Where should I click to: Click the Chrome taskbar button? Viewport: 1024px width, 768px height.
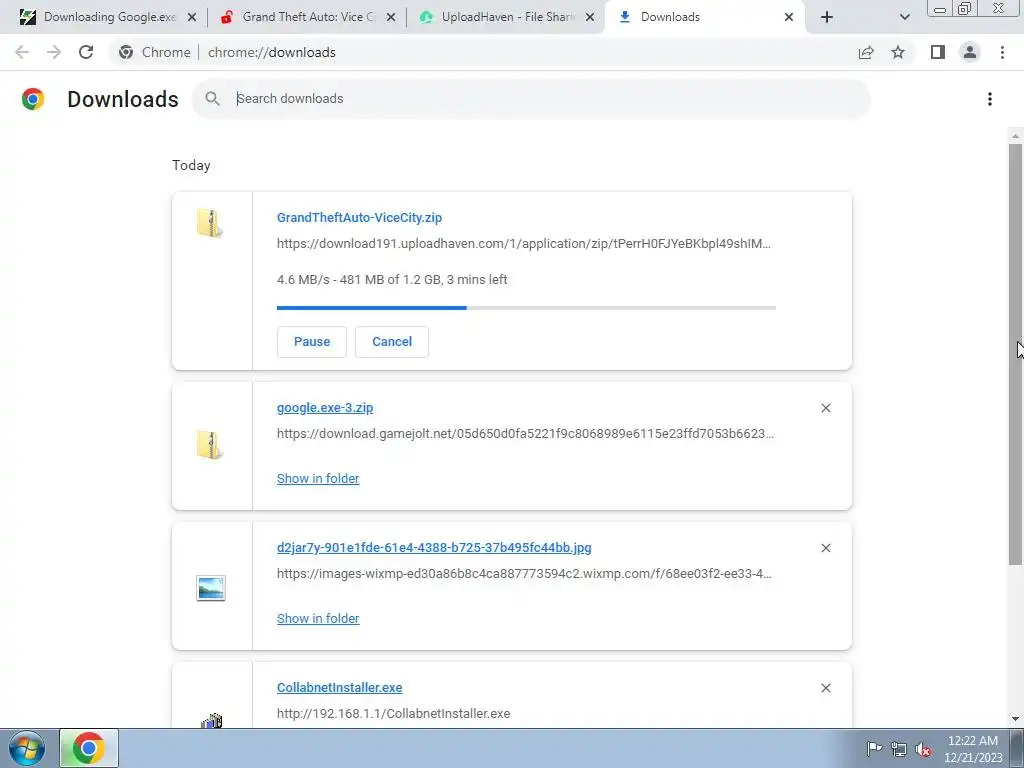pyautogui.click(x=89, y=748)
